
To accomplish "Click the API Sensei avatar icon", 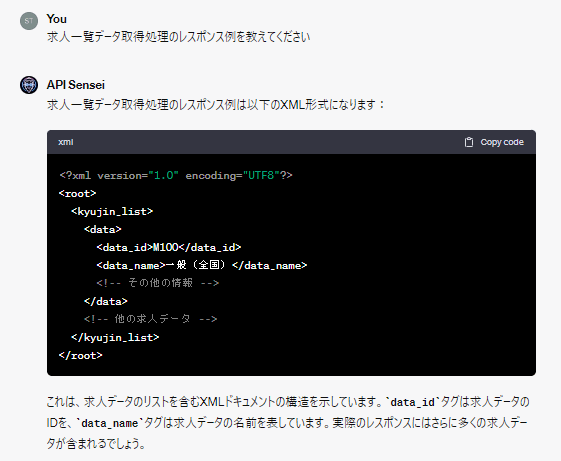I will point(29,85).
